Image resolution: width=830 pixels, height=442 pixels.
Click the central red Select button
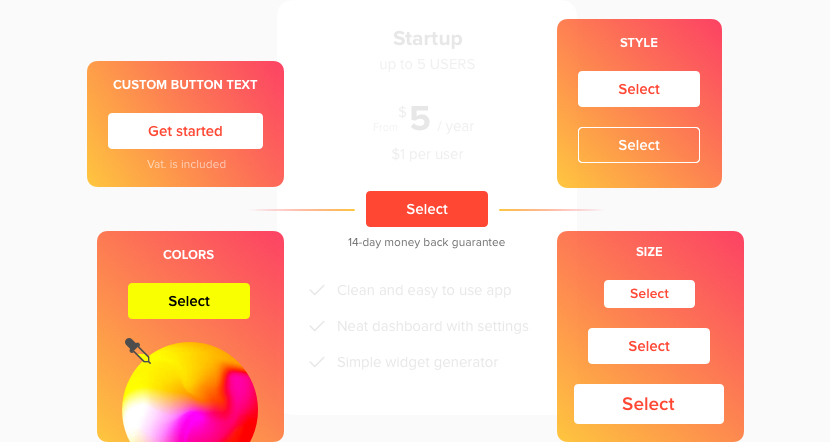[427, 209]
